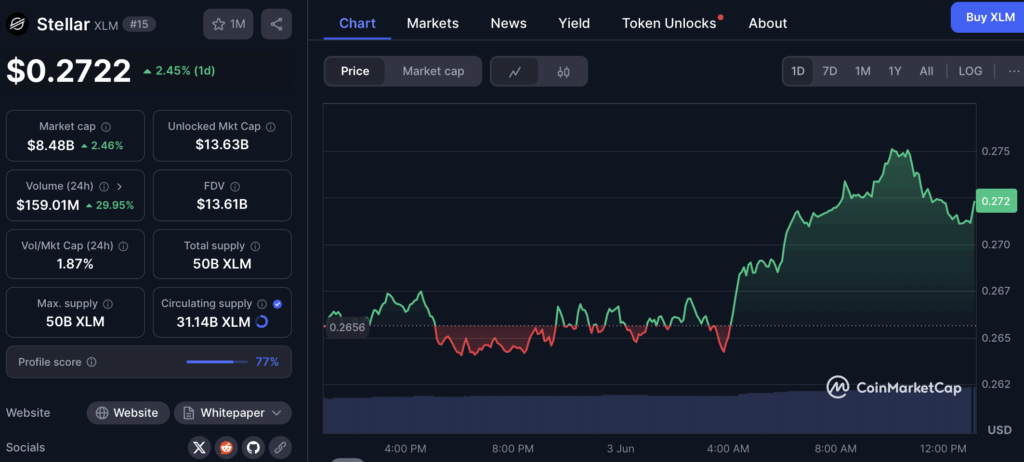Screen dimensions: 1024x462
Task: Open Stellar's X (Twitter) social link
Action: tap(199, 448)
